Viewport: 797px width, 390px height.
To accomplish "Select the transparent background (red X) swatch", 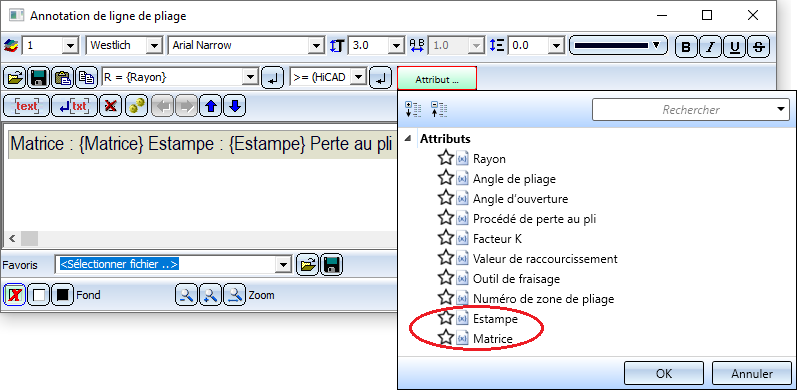I will [x=14, y=295].
